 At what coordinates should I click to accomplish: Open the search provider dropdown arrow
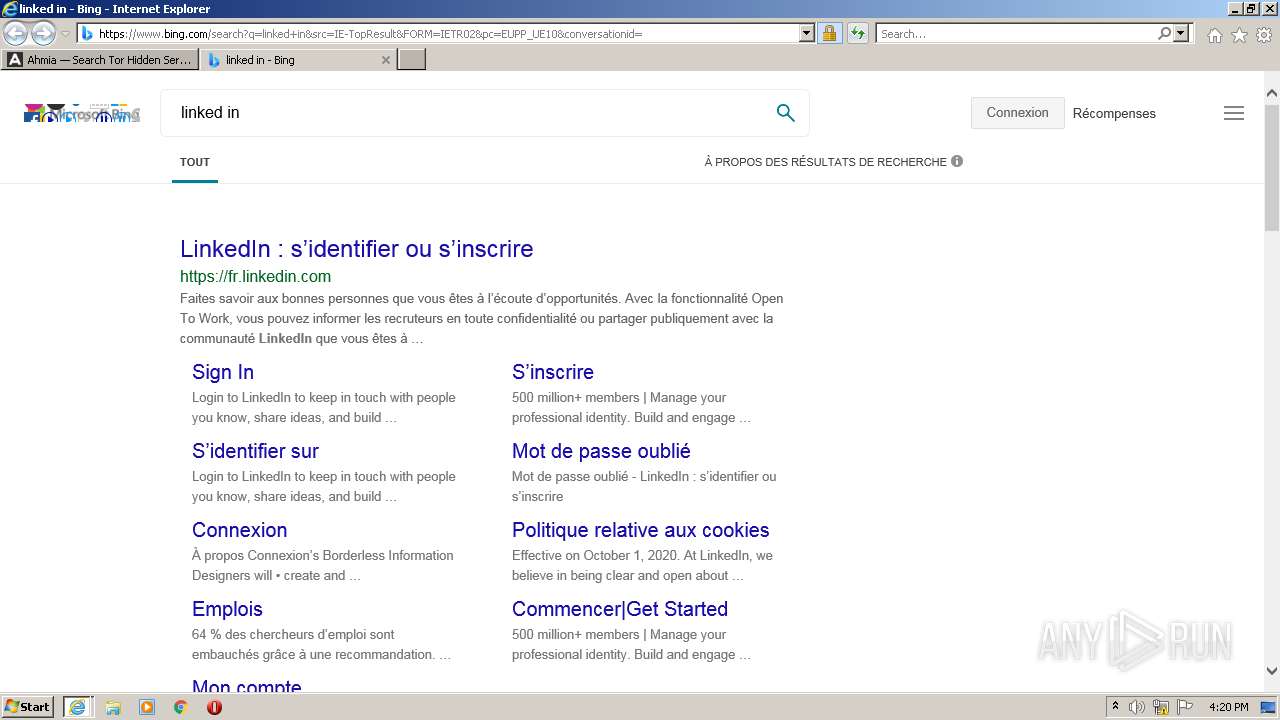1181,34
